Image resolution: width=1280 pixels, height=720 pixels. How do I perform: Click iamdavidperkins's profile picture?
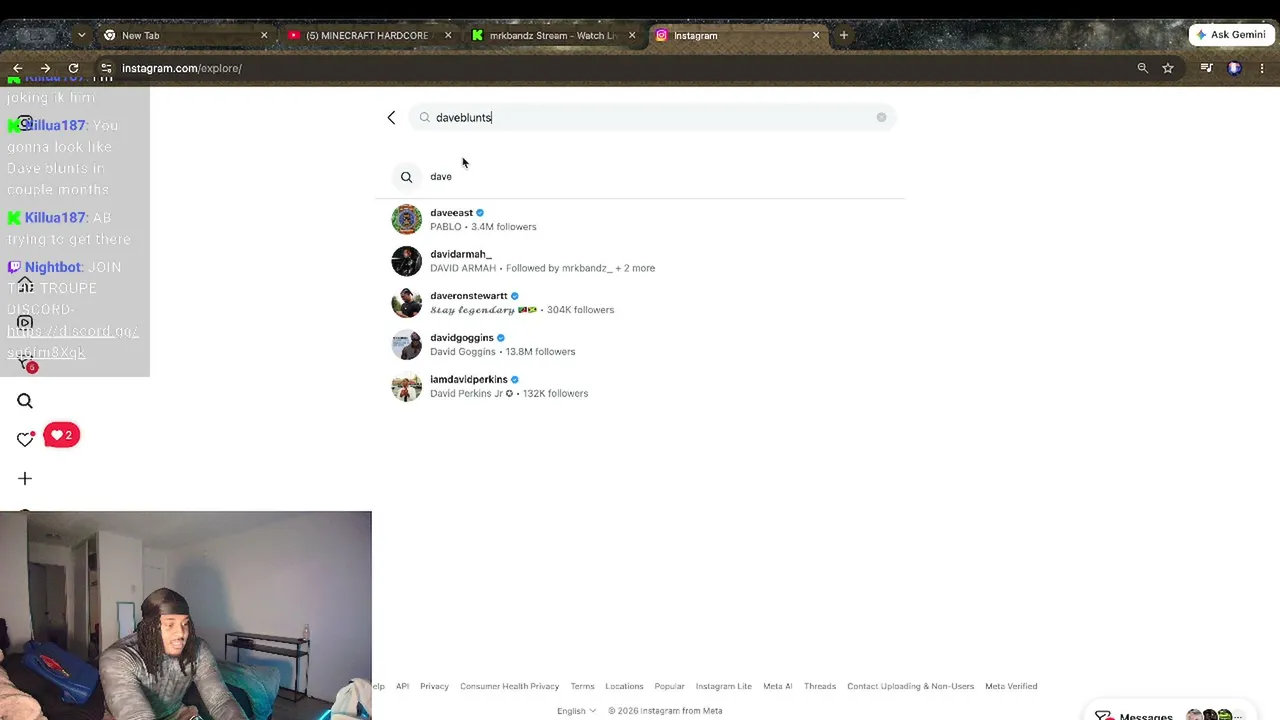(406, 386)
